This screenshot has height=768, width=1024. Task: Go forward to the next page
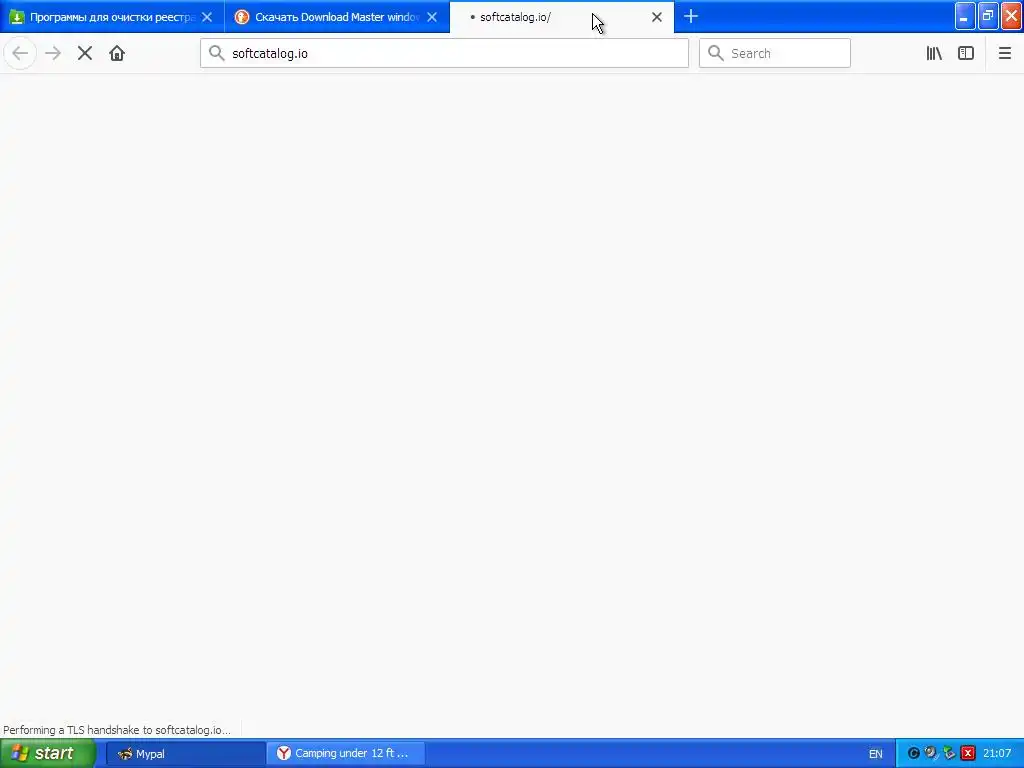53,54
